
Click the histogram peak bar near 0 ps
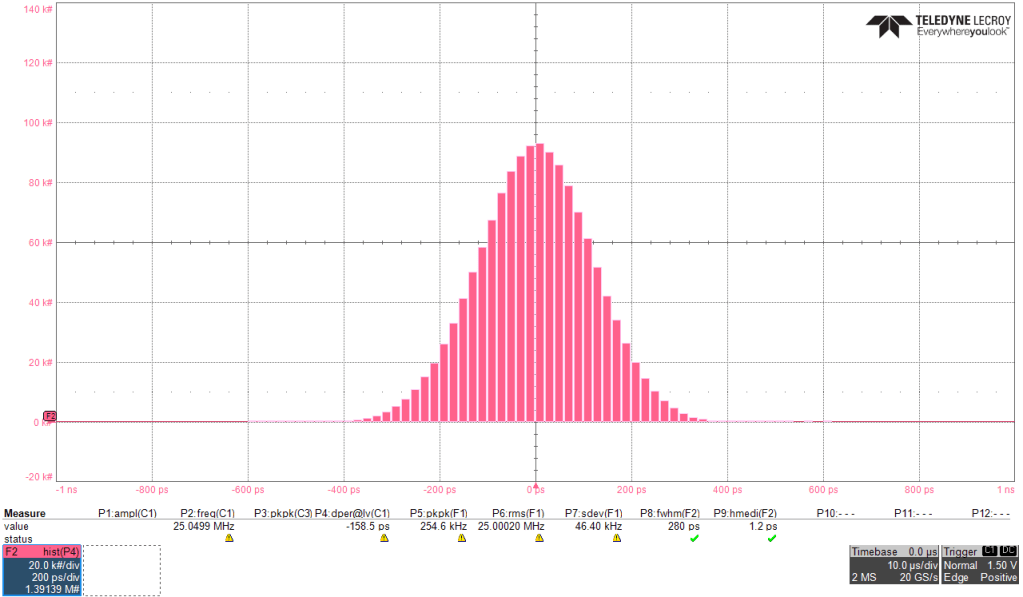[540, 280]
